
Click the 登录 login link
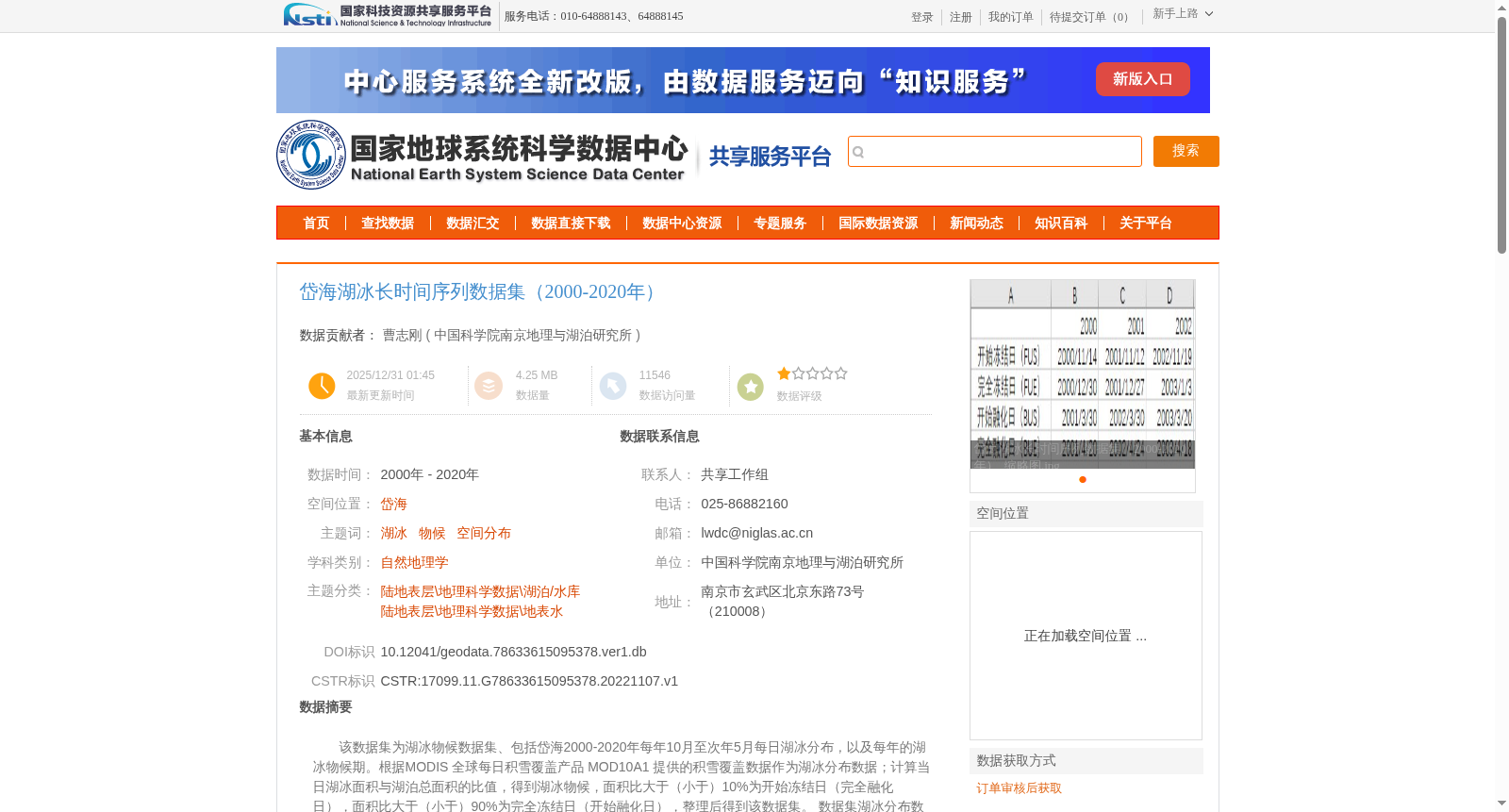[x=922, y=18]
